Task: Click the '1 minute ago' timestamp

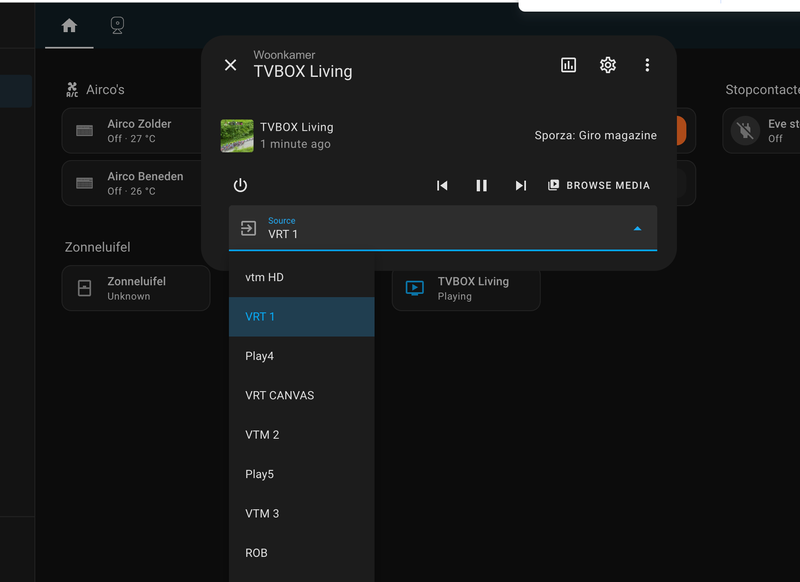Action: point(295,144)
